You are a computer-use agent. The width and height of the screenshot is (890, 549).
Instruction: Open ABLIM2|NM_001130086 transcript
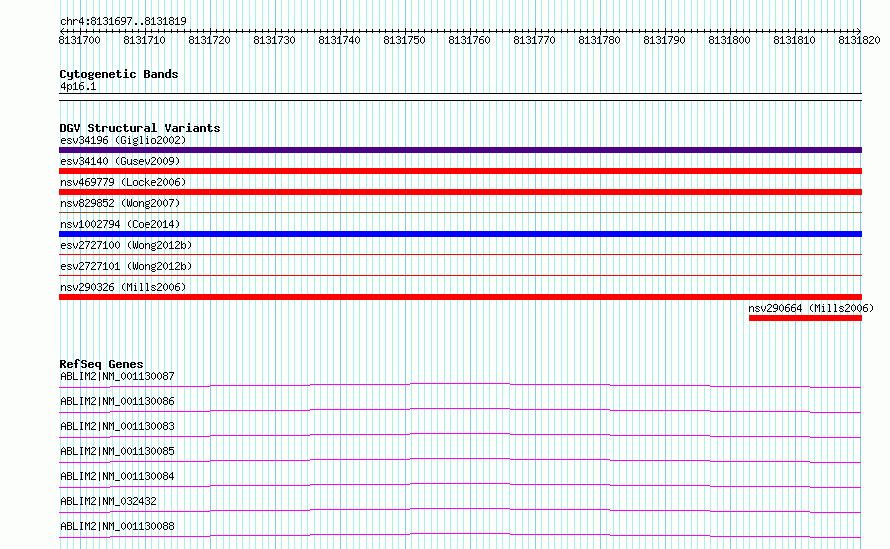click(117, 401)
